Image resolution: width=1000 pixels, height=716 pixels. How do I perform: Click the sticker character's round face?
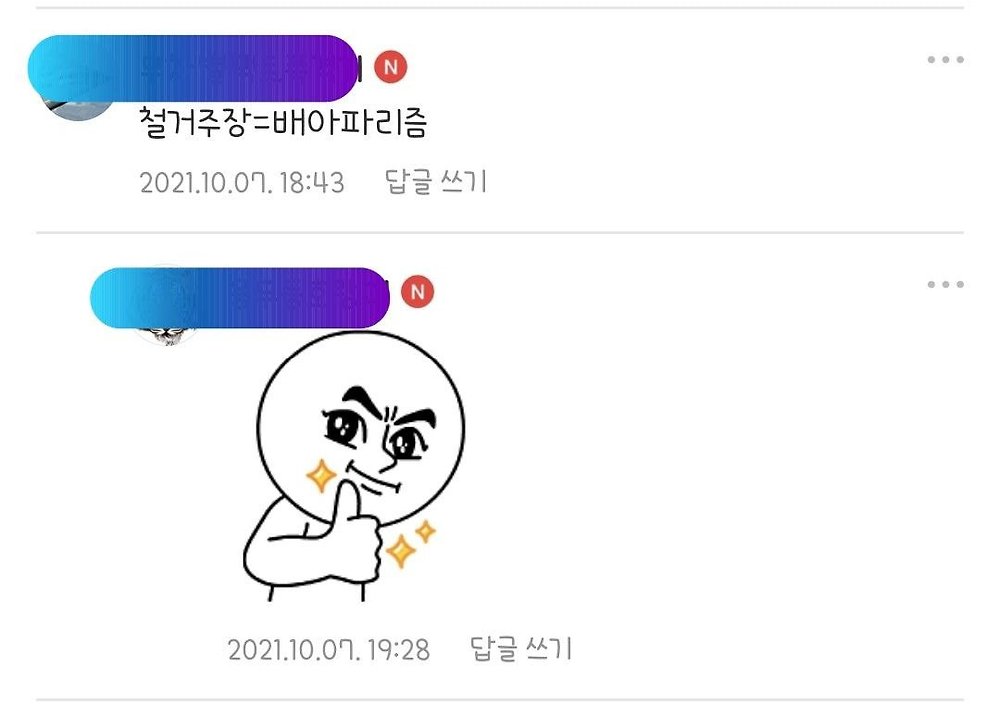[361, 428]
